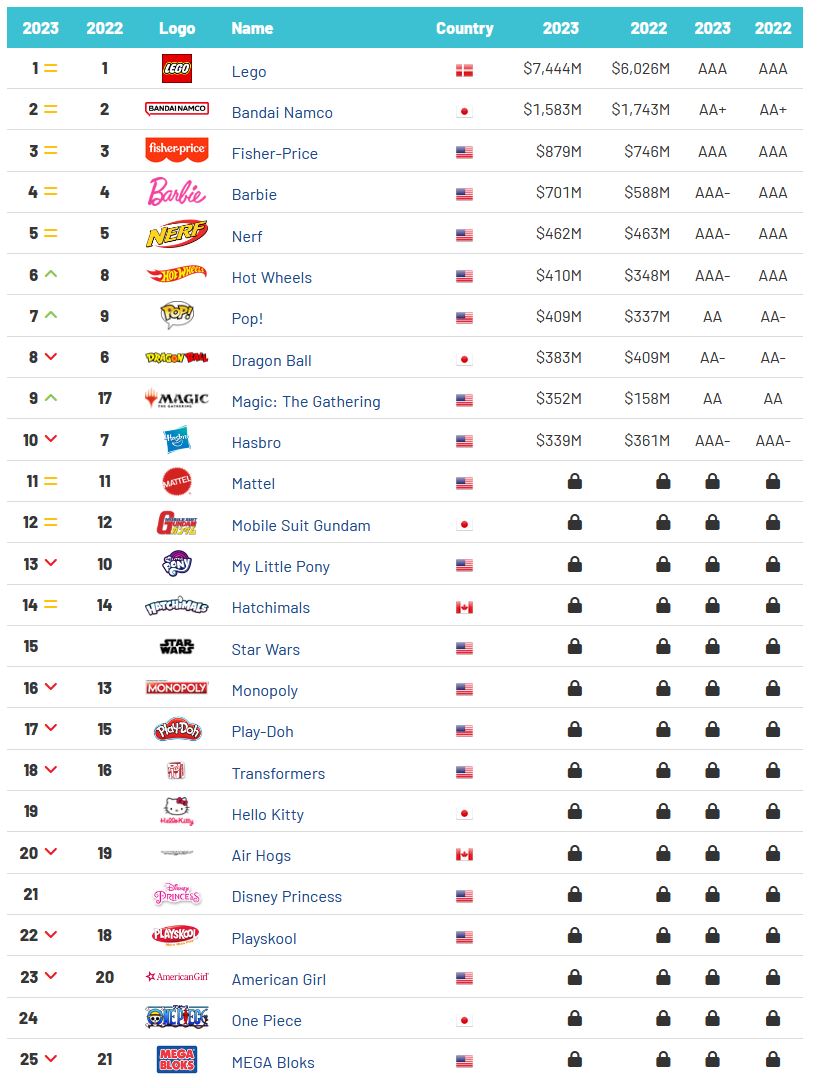Click the Denmark flag in Lego row
Viewport: 817px width, 1088px height.
pyautogui.click(x=464, y=71)
